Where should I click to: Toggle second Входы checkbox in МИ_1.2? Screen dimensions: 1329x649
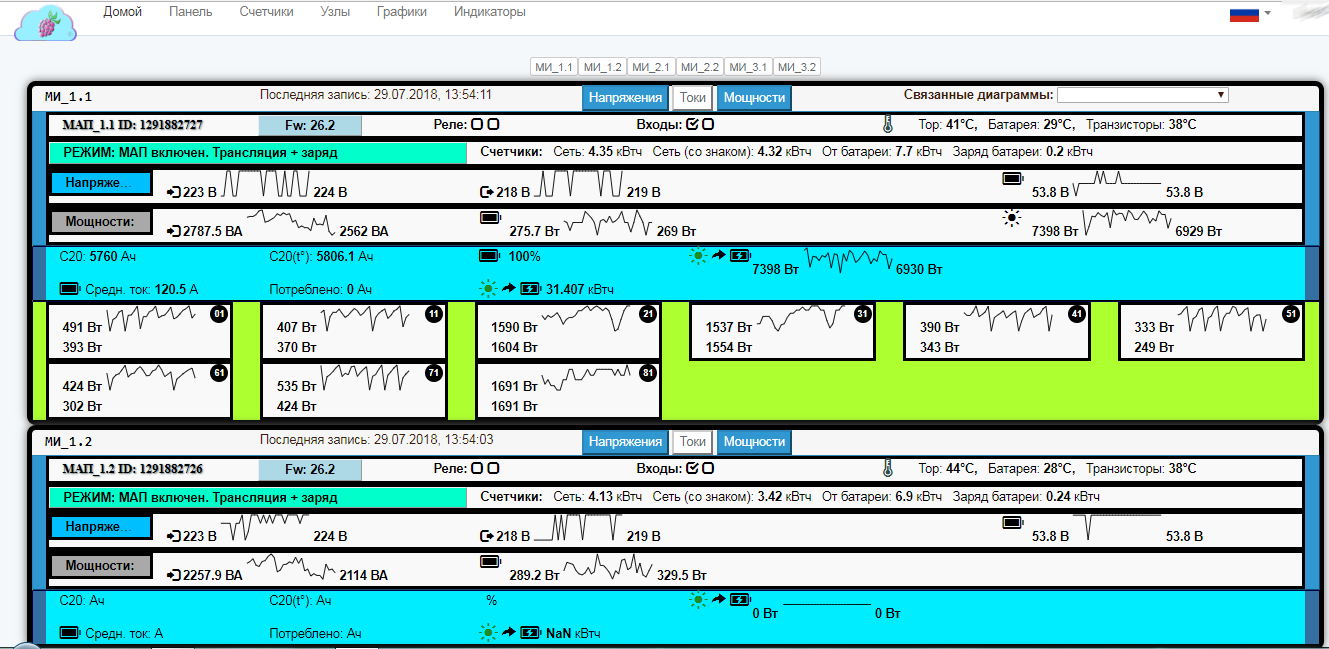[x=708, y=468]
